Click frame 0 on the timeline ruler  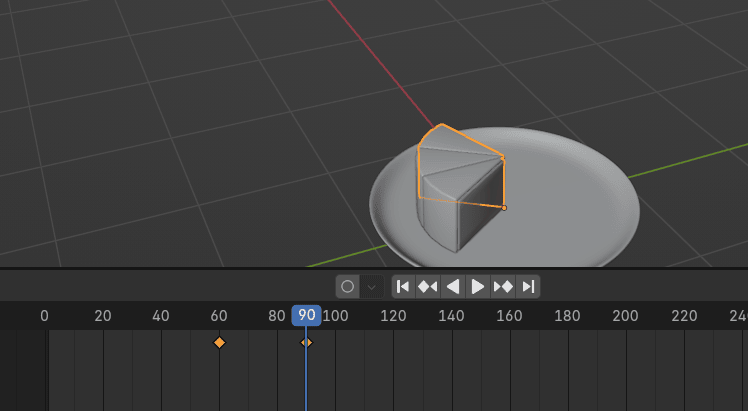[44, 316]
